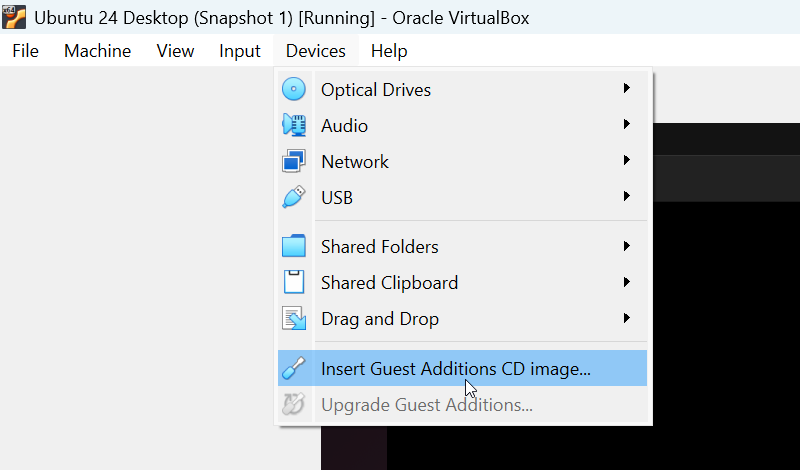This screenshot has height=470, width=800.
Task: Click the Shared Folders folder icon
Action: tap(294, 246)
